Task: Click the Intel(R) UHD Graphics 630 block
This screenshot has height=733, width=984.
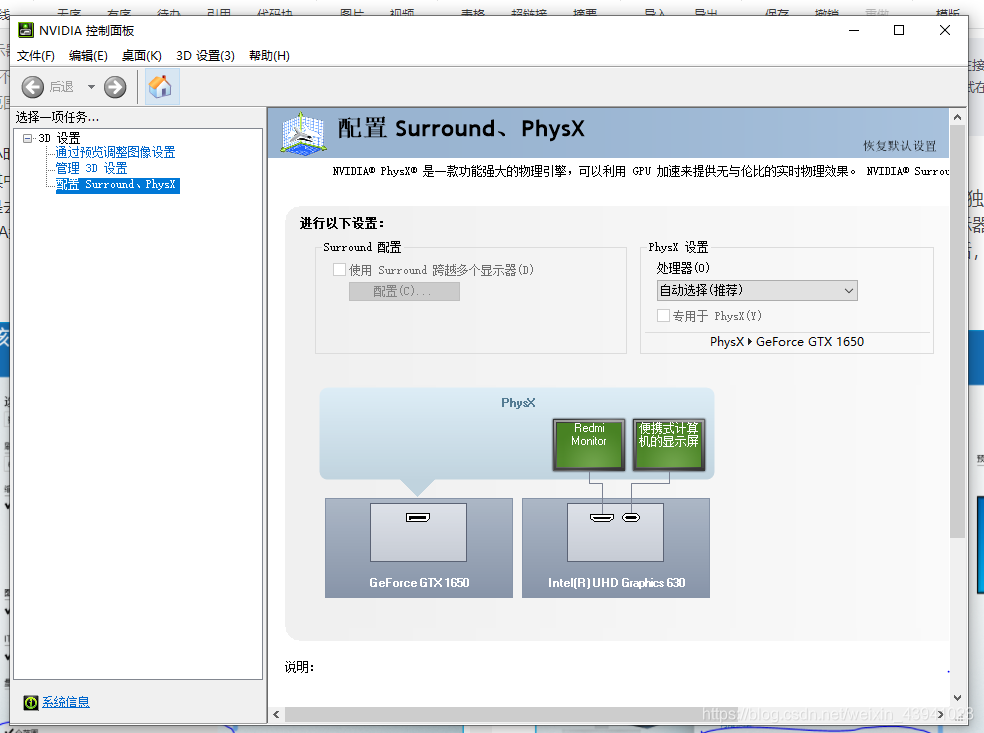Action: coord(616,548)
